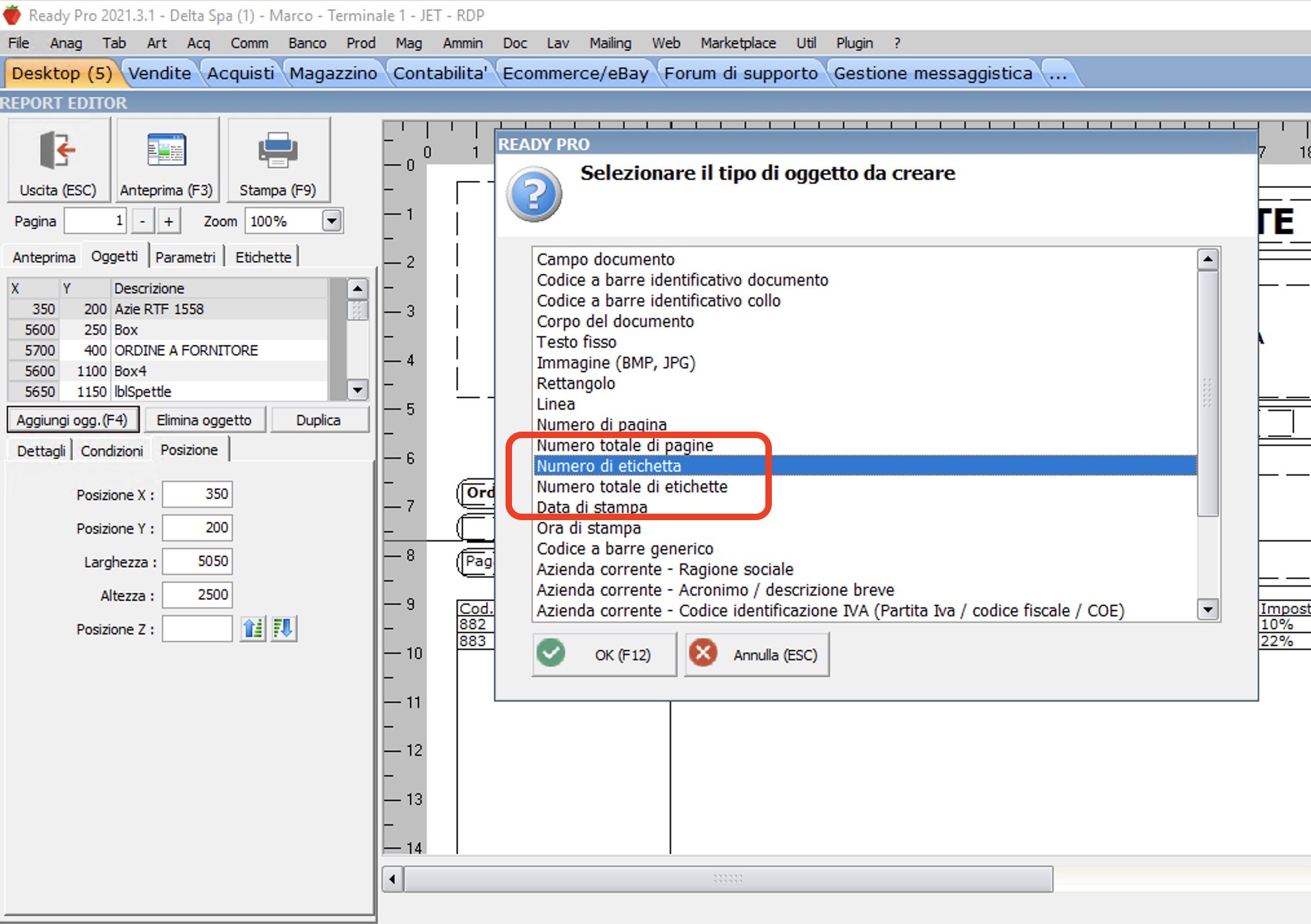Image resolution: width=1311 pixels, height=924 pixels.
Task: Select Testo fisso object type
Action: click(x=865, y=342)
